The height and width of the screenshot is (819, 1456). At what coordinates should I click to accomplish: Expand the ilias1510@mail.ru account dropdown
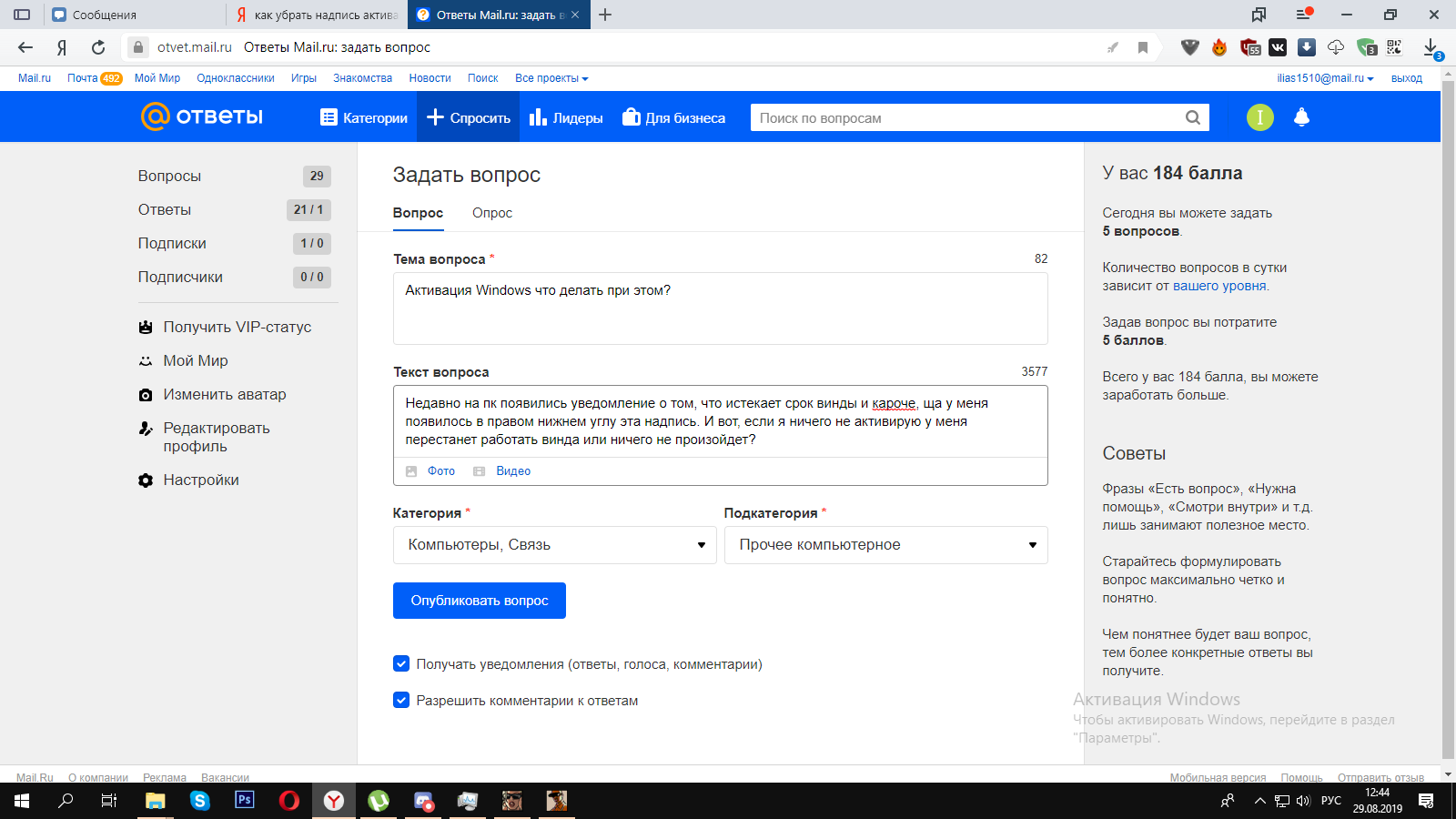[x=1325, y=78]
